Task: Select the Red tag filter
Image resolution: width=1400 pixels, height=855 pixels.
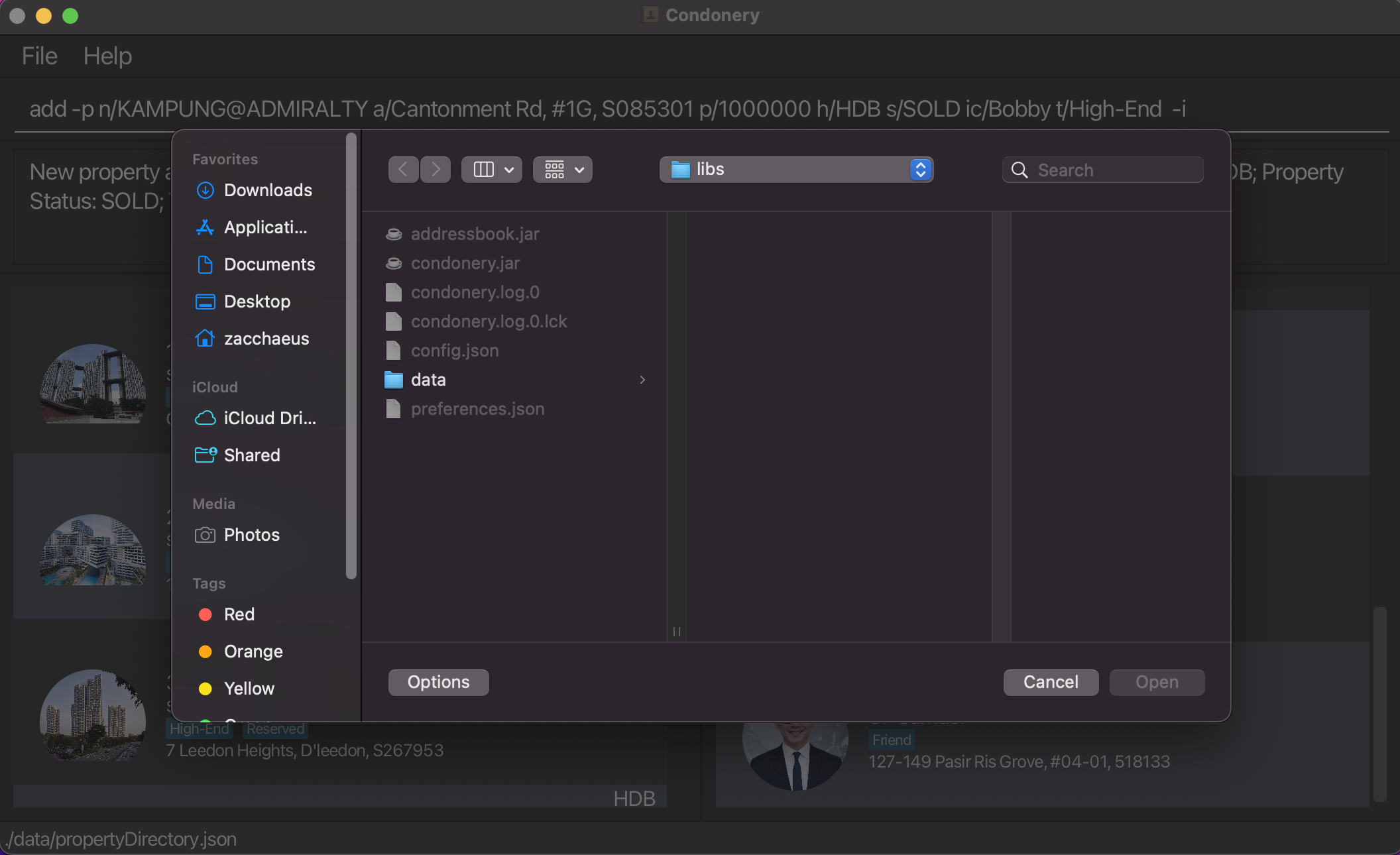Action: click(240, 614)
